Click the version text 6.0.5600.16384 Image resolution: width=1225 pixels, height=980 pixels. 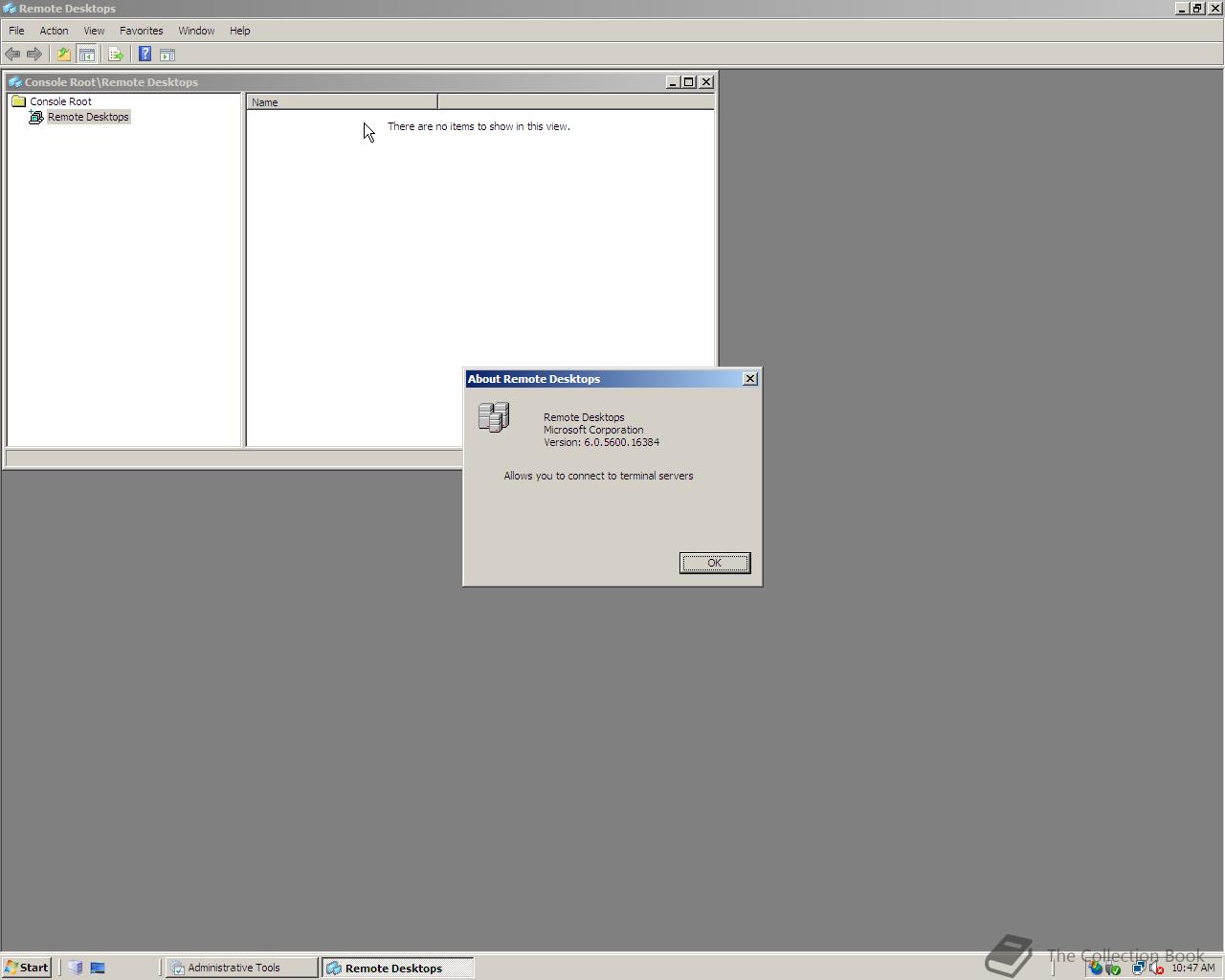click(x=621, y=442)
